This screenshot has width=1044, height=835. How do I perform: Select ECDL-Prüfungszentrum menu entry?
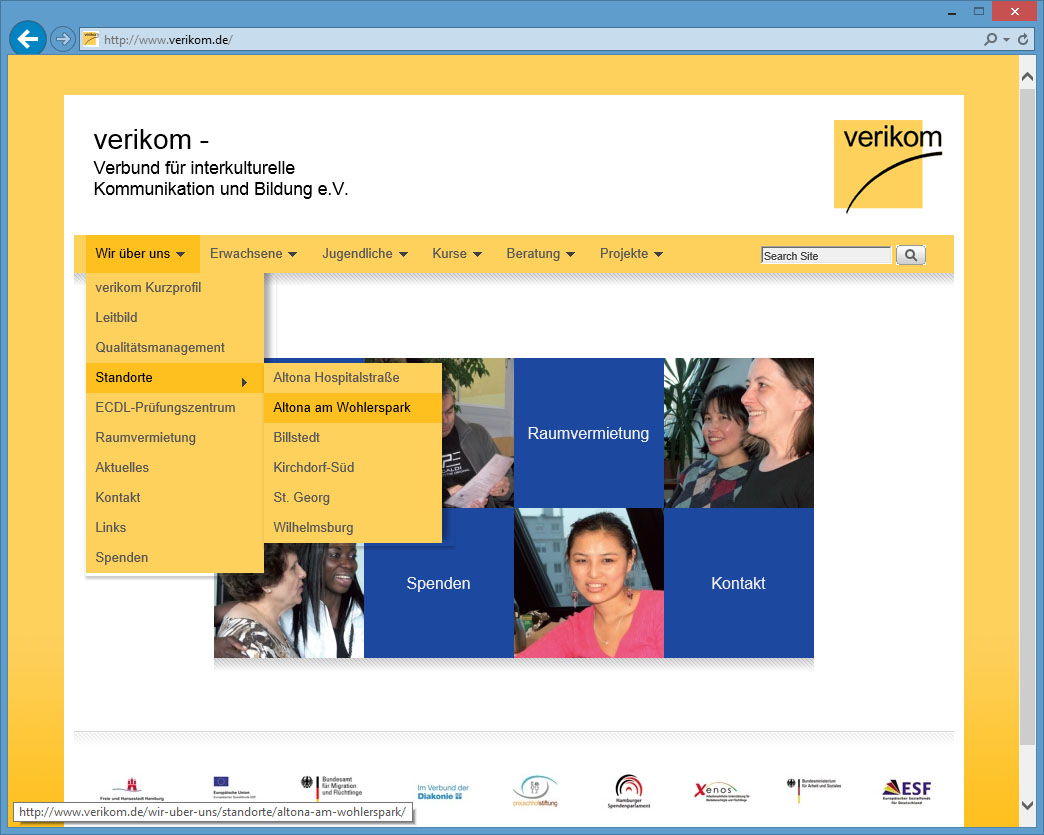pyautogui.click(x=174, y=408)
